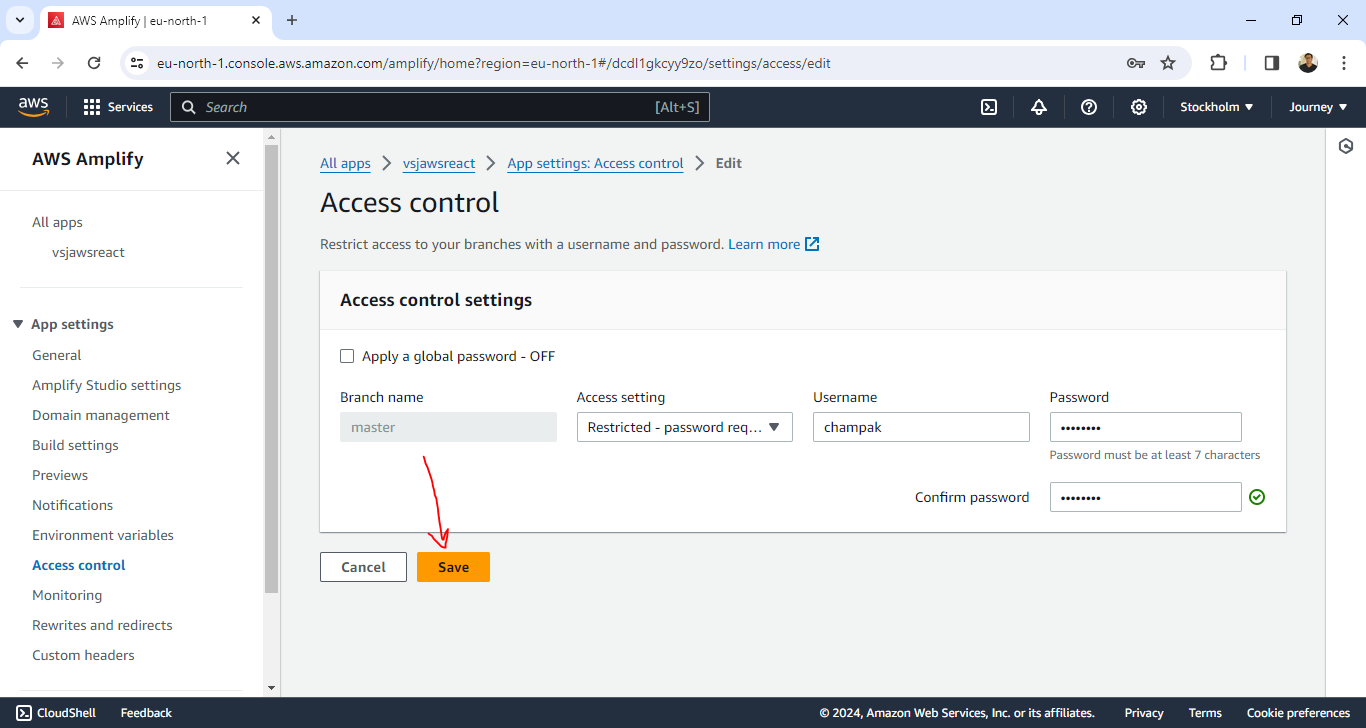
Task: Click the hexagon info panel icon
Action: click(x=1346, y=146)
